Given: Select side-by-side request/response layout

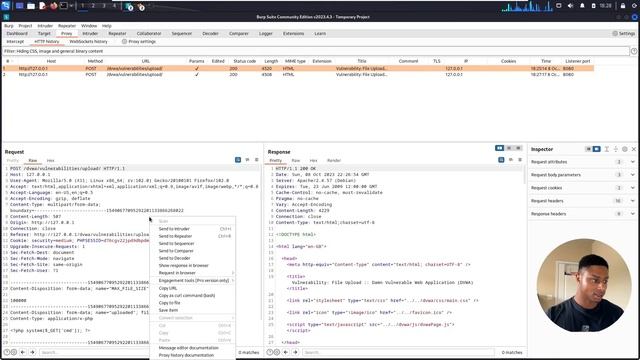Looking at the screenshot, I should 500,148.
